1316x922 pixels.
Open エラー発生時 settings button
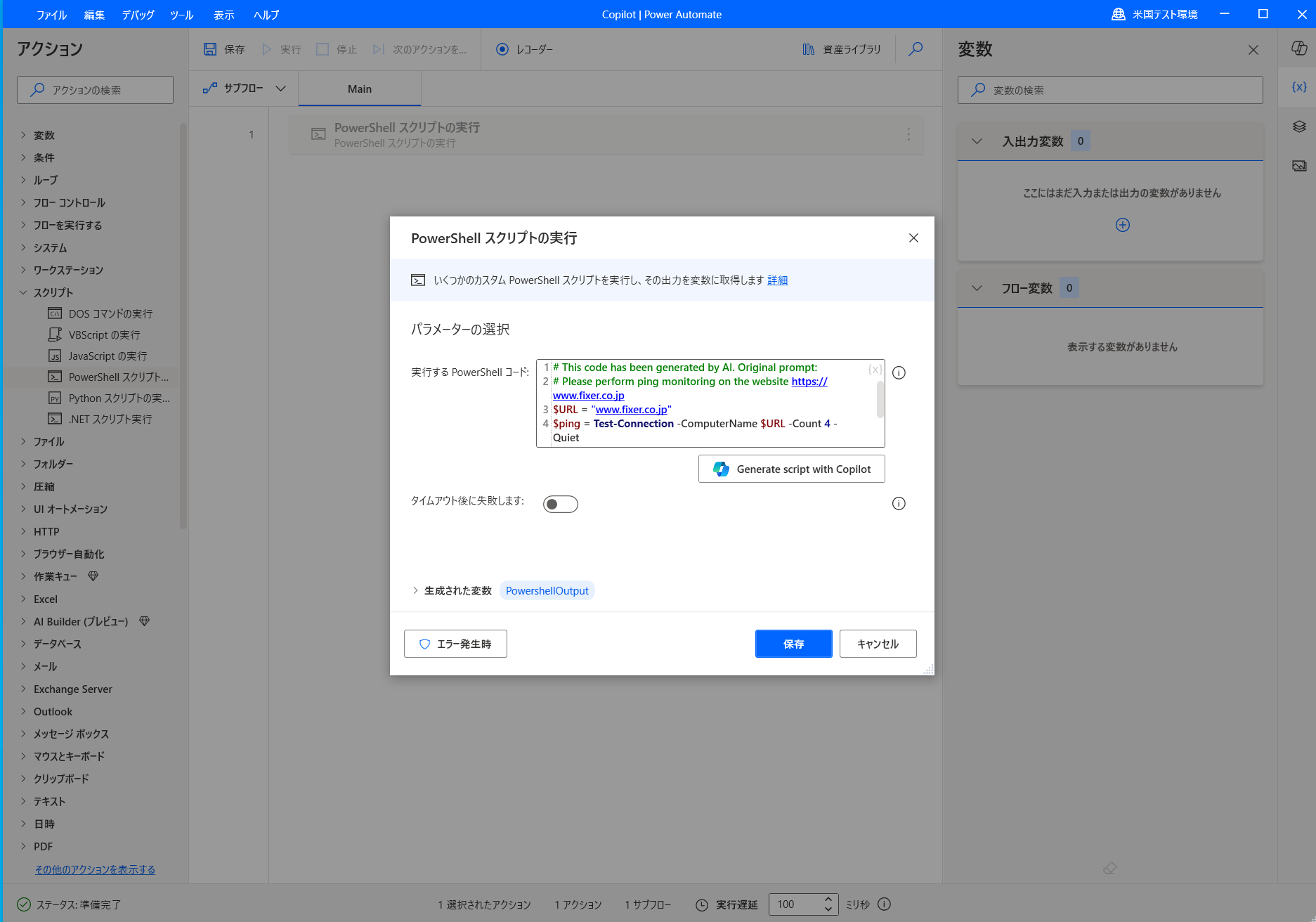(x=455, y=644)
